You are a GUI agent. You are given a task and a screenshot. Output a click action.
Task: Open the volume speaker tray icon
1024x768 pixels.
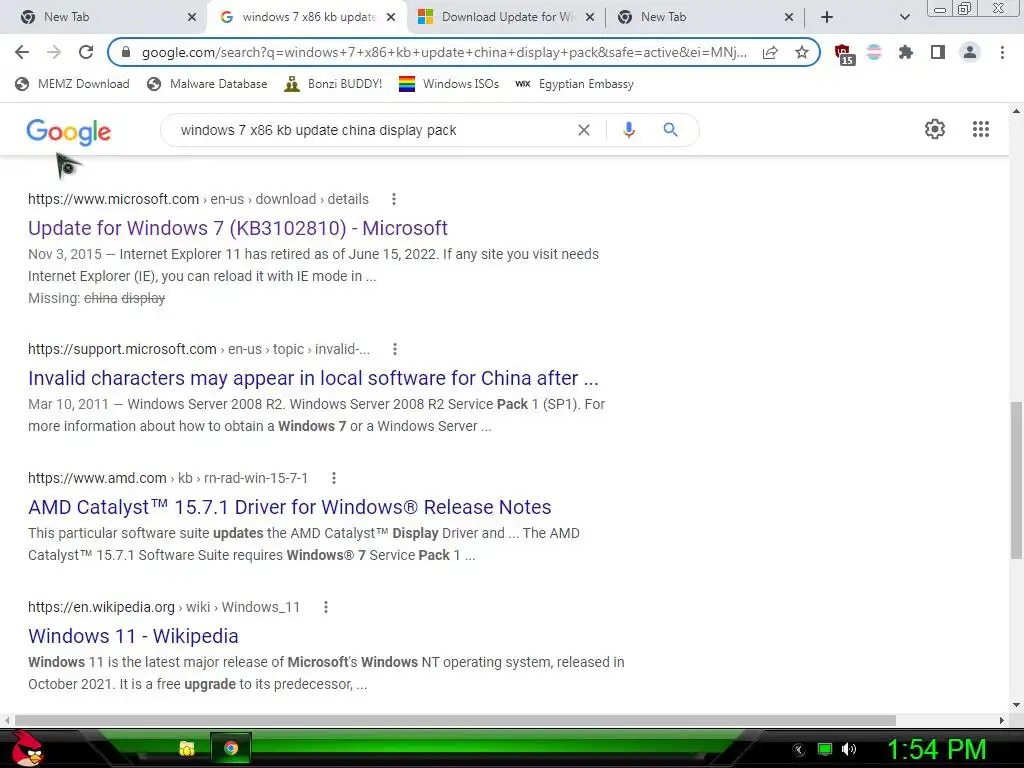(x=849, y=749)
